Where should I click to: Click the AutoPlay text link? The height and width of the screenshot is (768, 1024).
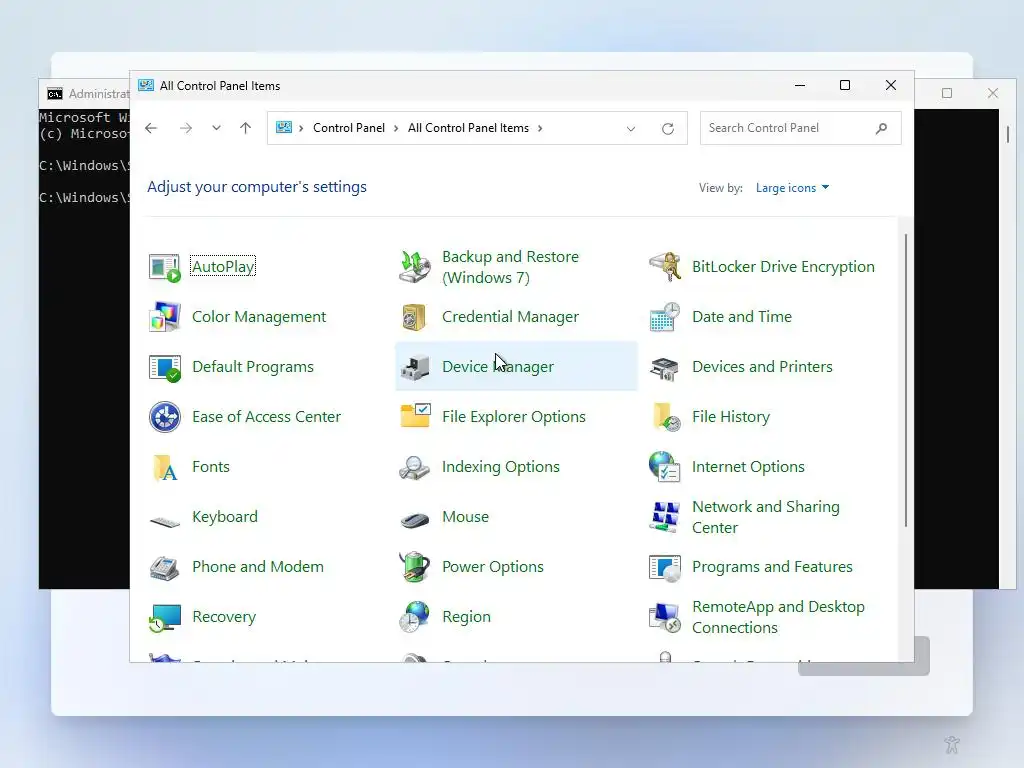[x=223, y=266]
